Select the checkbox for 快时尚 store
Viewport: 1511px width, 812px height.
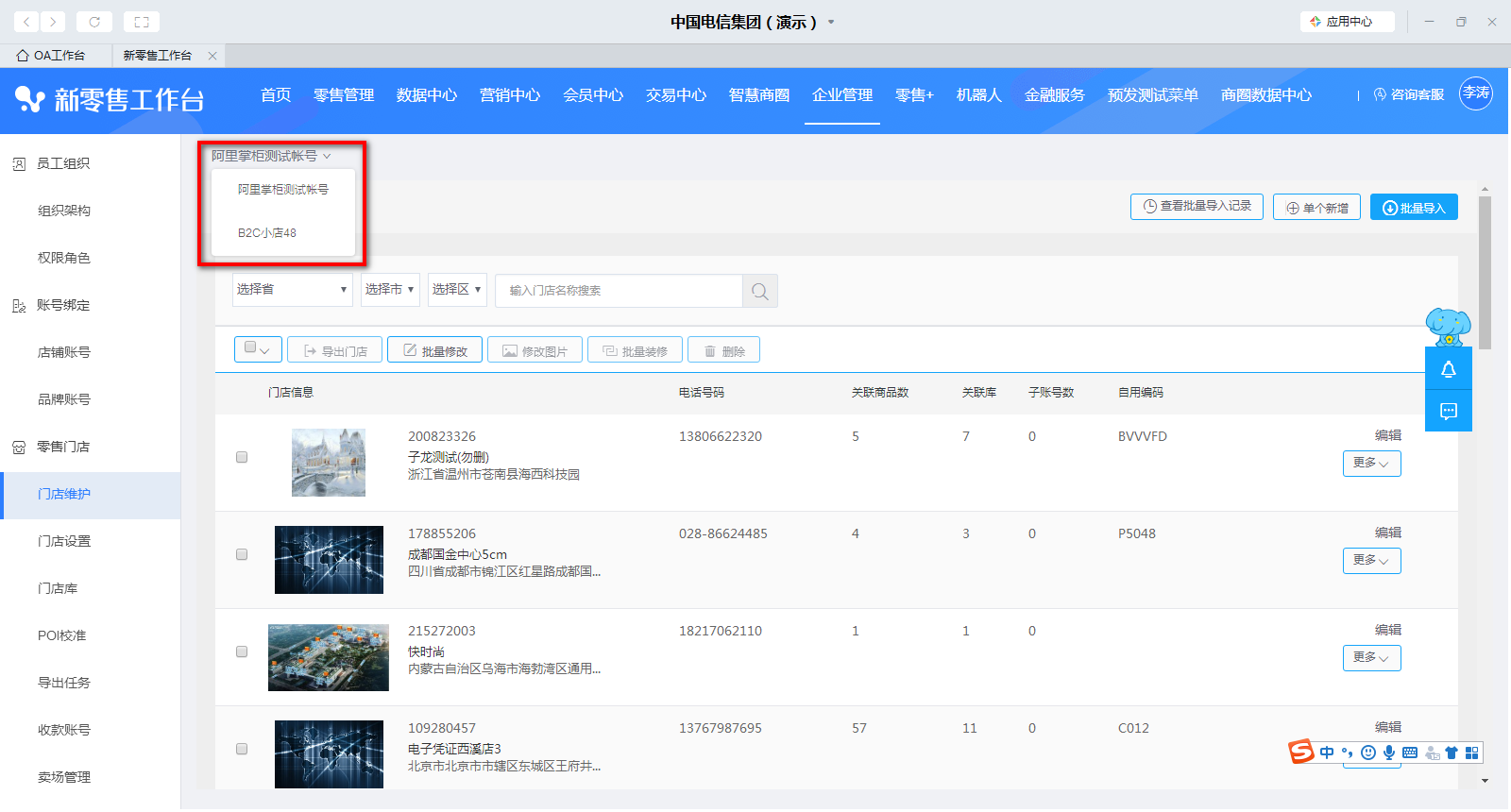pyautogui.click(x=242, y=651)
